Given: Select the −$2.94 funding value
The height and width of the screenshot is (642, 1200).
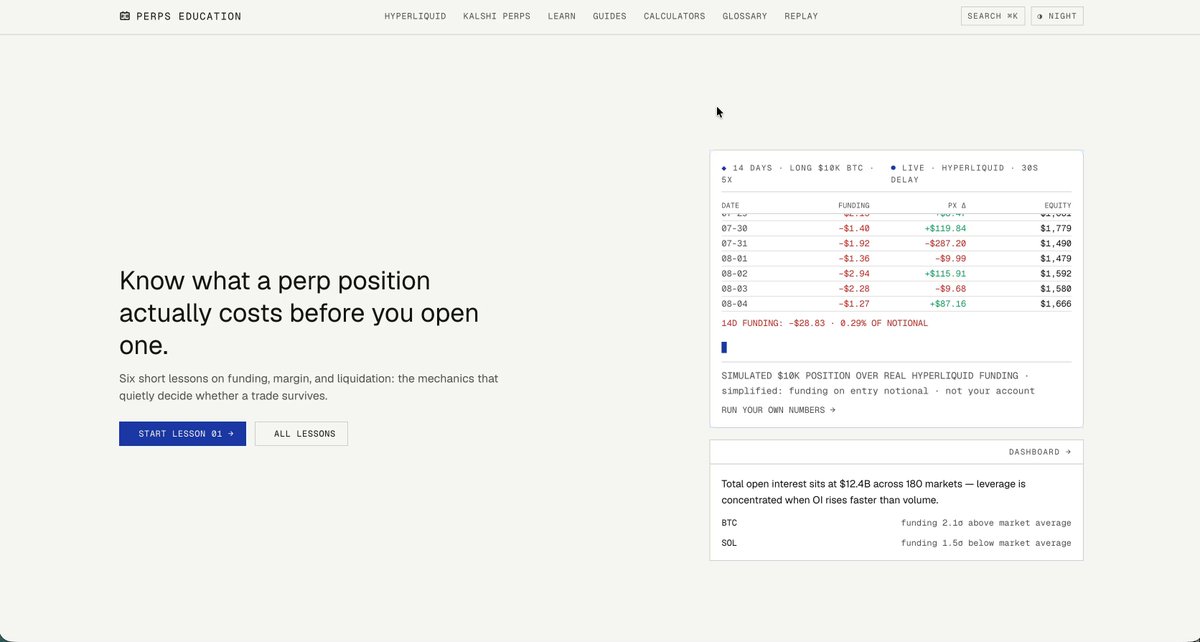Looking at the screenshot, I should click(x=854, y=273).
